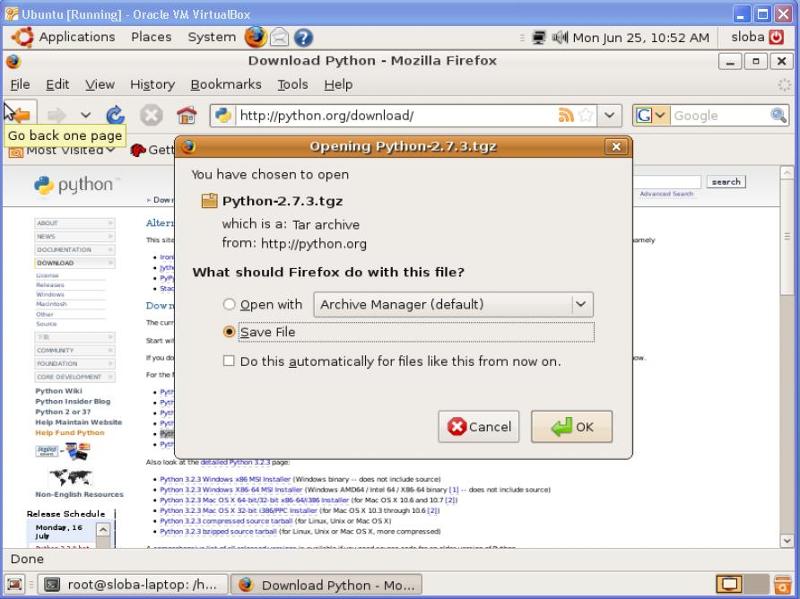Click the Google search field
Image resolution: width=800 pixels, height=599 pixels.
click(720, 115)
